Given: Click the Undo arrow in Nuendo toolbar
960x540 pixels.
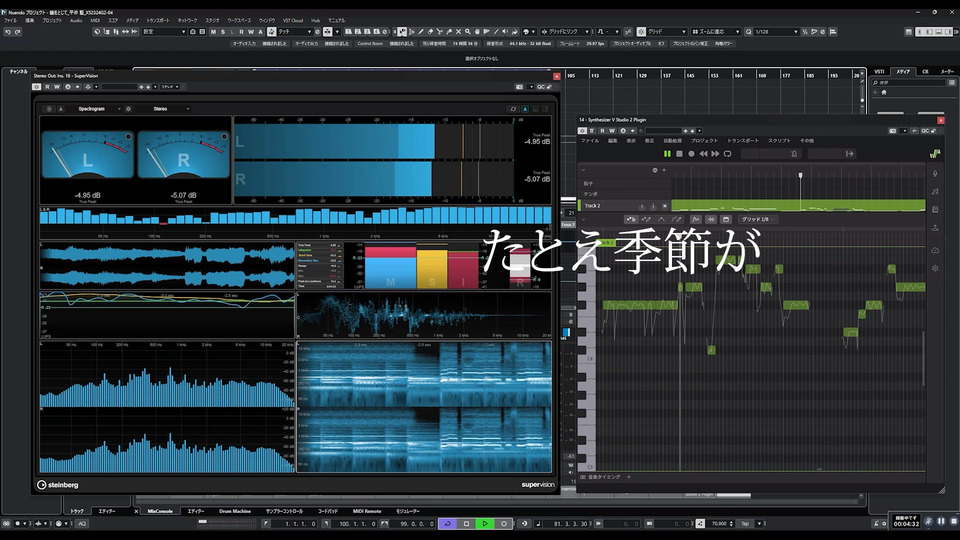Looking at the screenshot, I should pos(8,32).
